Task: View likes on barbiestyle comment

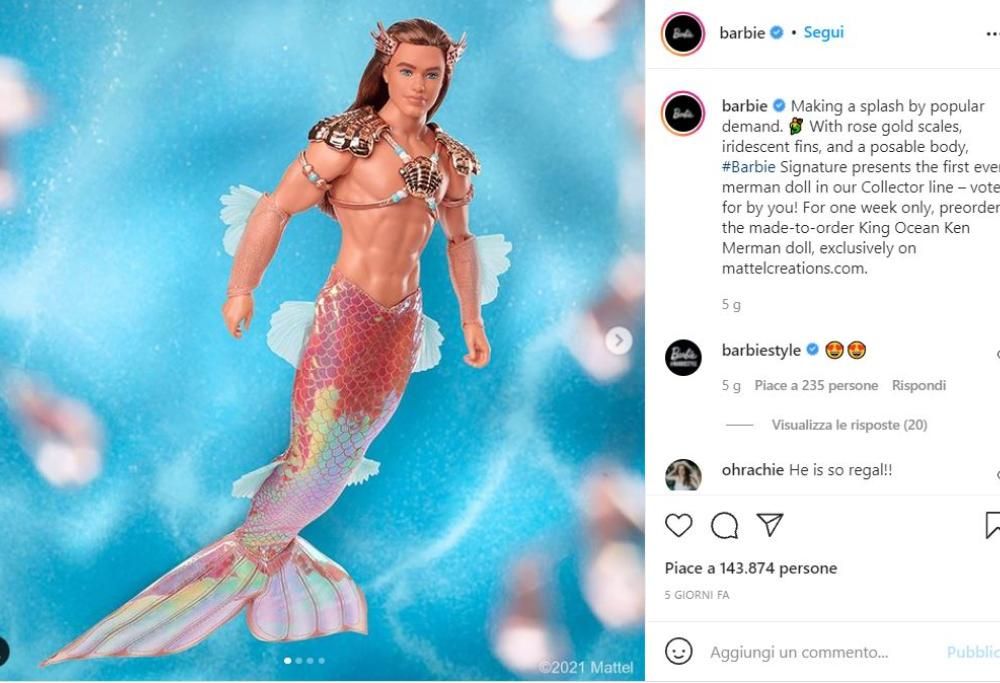Action: coord(816,385)
